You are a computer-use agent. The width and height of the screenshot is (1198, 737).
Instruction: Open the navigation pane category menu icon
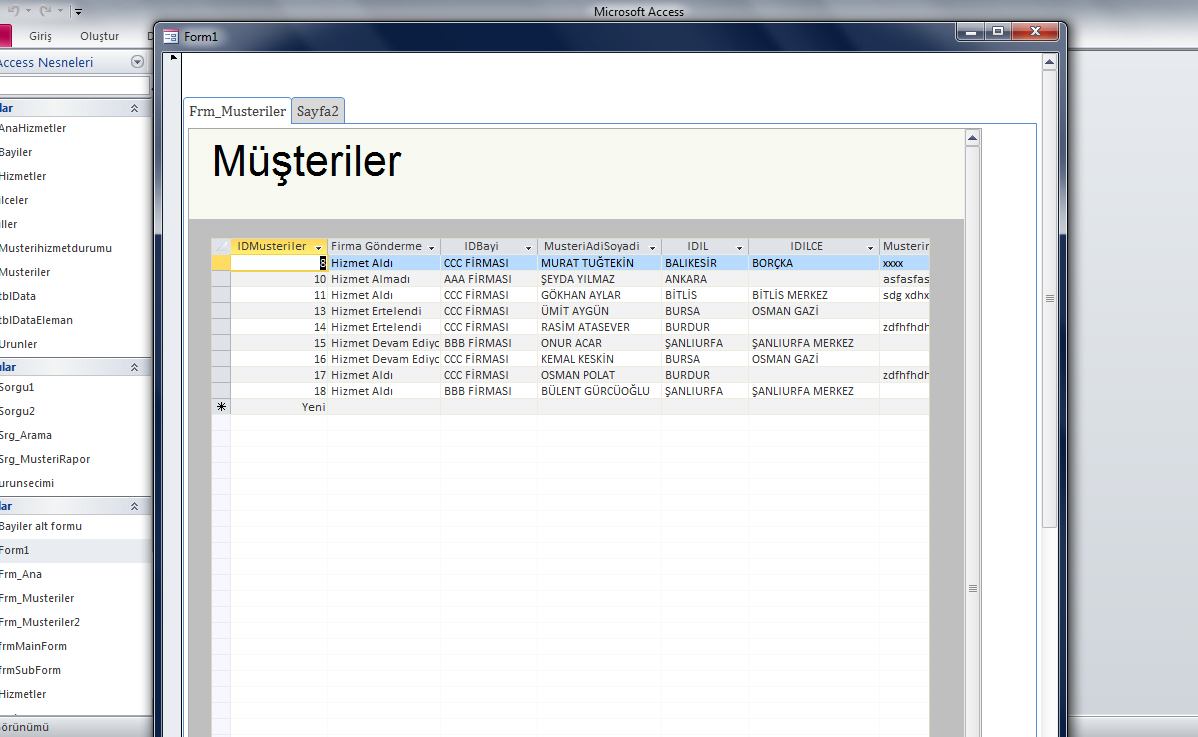pyautogui.click(x=137, y=62)
